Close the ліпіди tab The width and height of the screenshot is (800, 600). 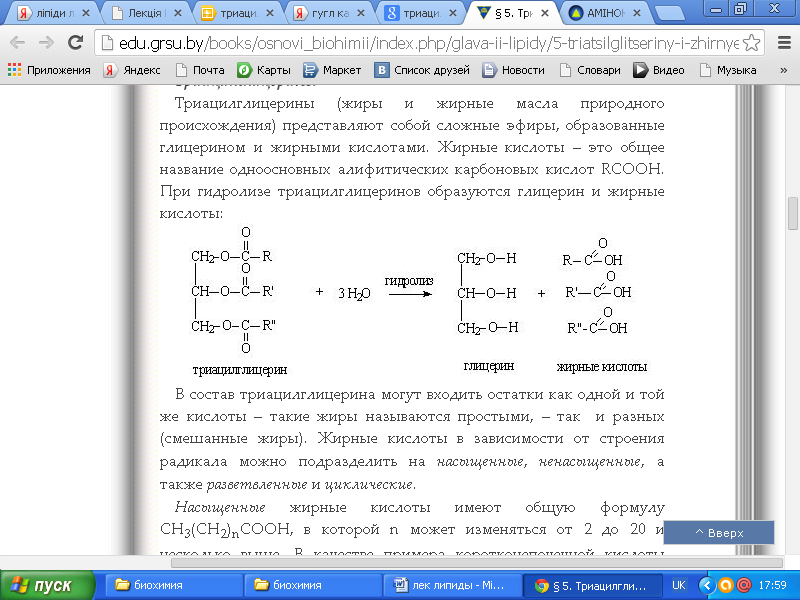click(86, 13)
